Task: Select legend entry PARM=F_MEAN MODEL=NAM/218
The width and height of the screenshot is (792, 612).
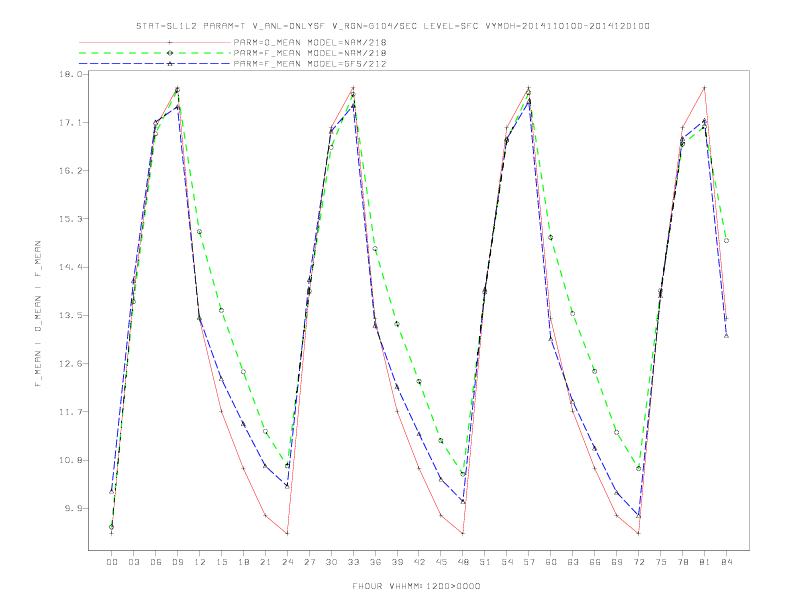Action: click(x=310, y=53)
